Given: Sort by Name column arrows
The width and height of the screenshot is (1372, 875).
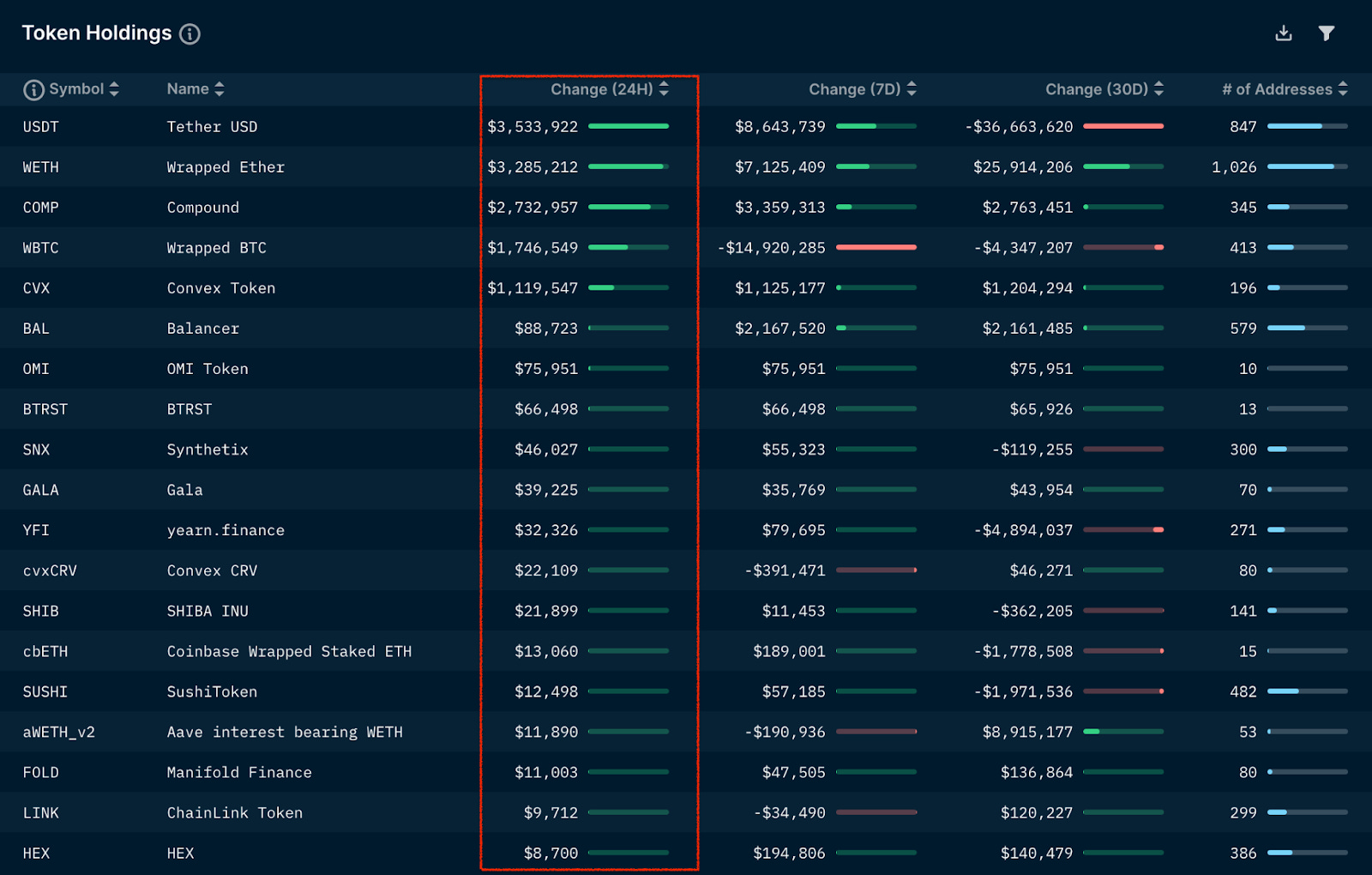Looking at the screenshot, I should [220, 89].
